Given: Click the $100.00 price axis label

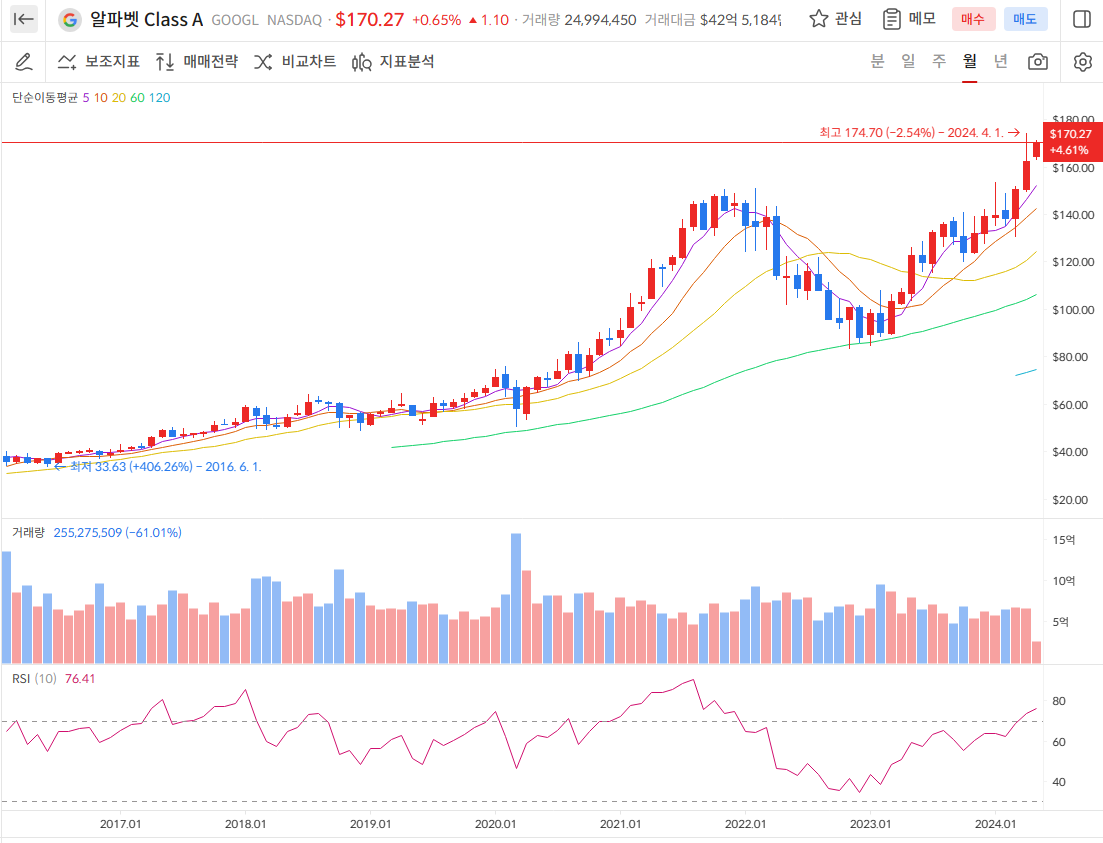Looking at the screenshot, I should pyautogui.click(x=1073, y=310).
